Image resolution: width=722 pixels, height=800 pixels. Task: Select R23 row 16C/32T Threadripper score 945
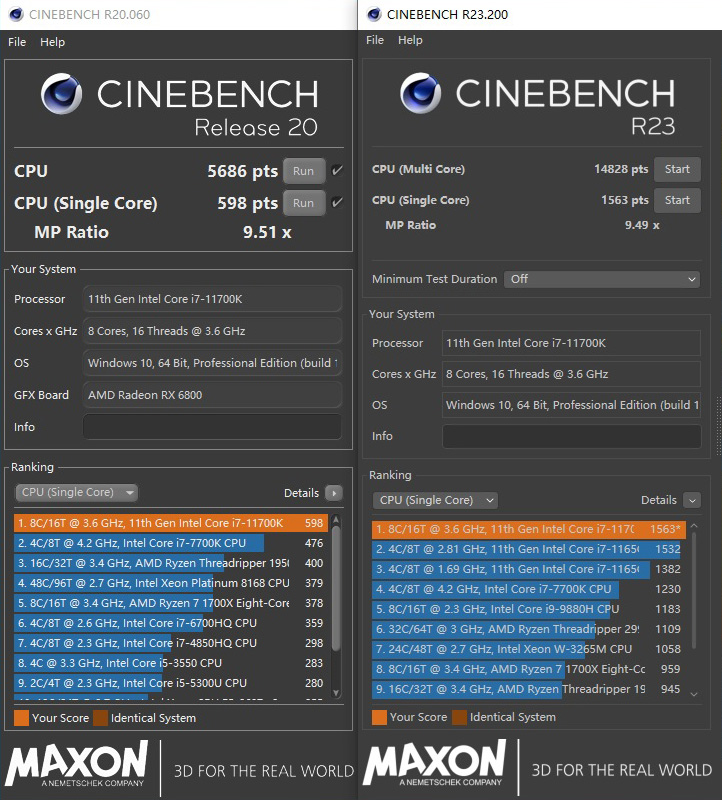pos(529,689)
